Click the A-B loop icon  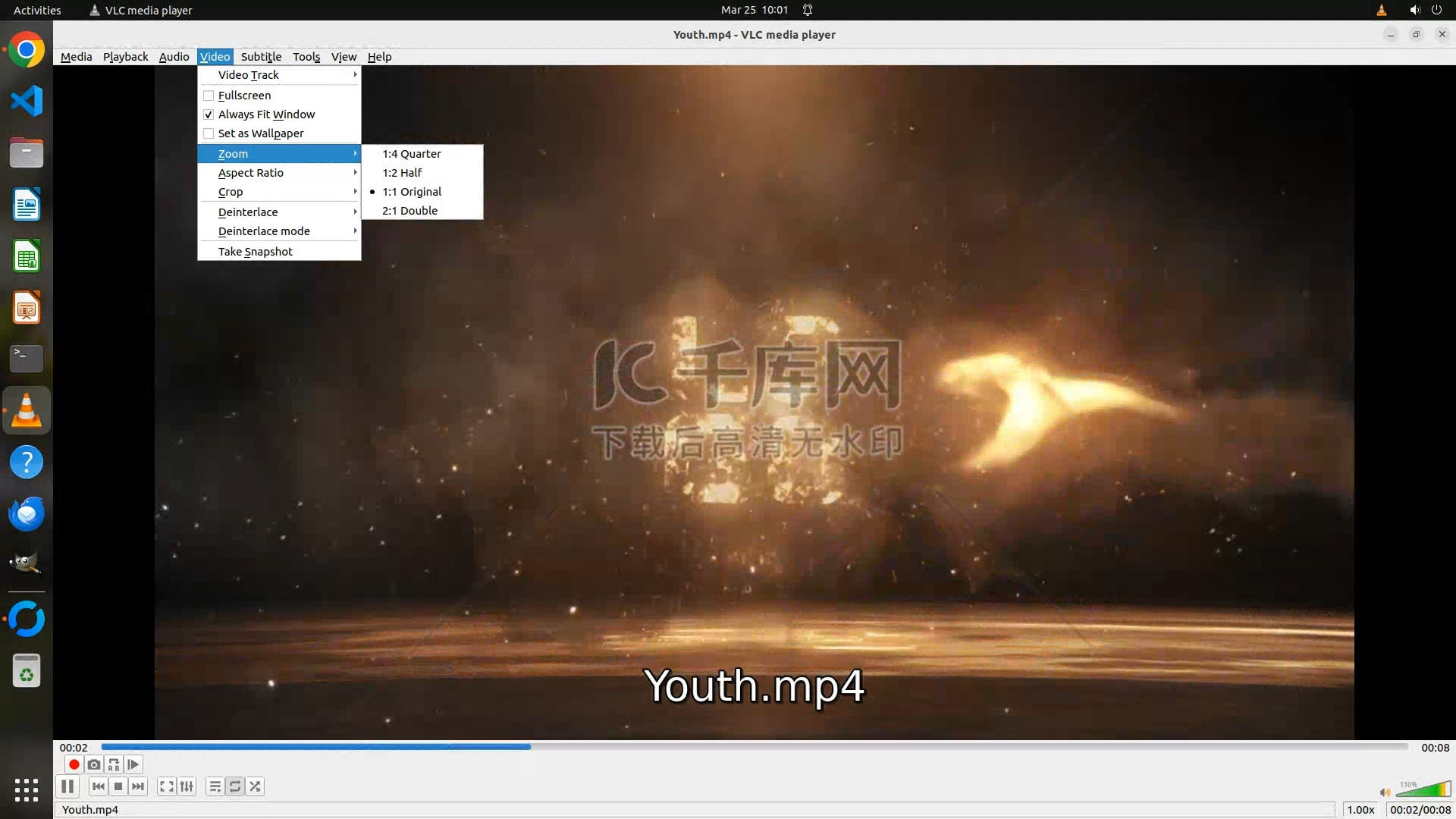[114, 764]
